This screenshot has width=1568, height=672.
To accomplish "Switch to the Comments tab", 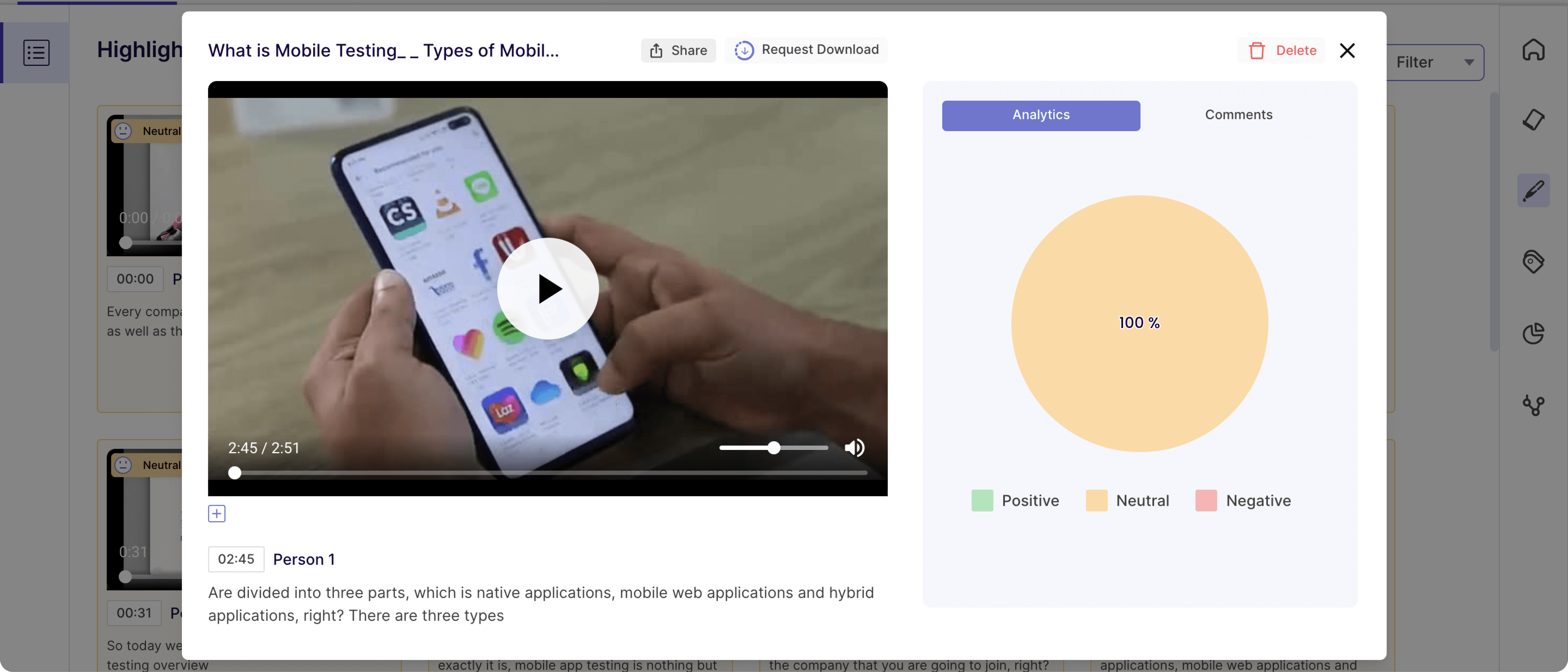I will (1238, 115).
